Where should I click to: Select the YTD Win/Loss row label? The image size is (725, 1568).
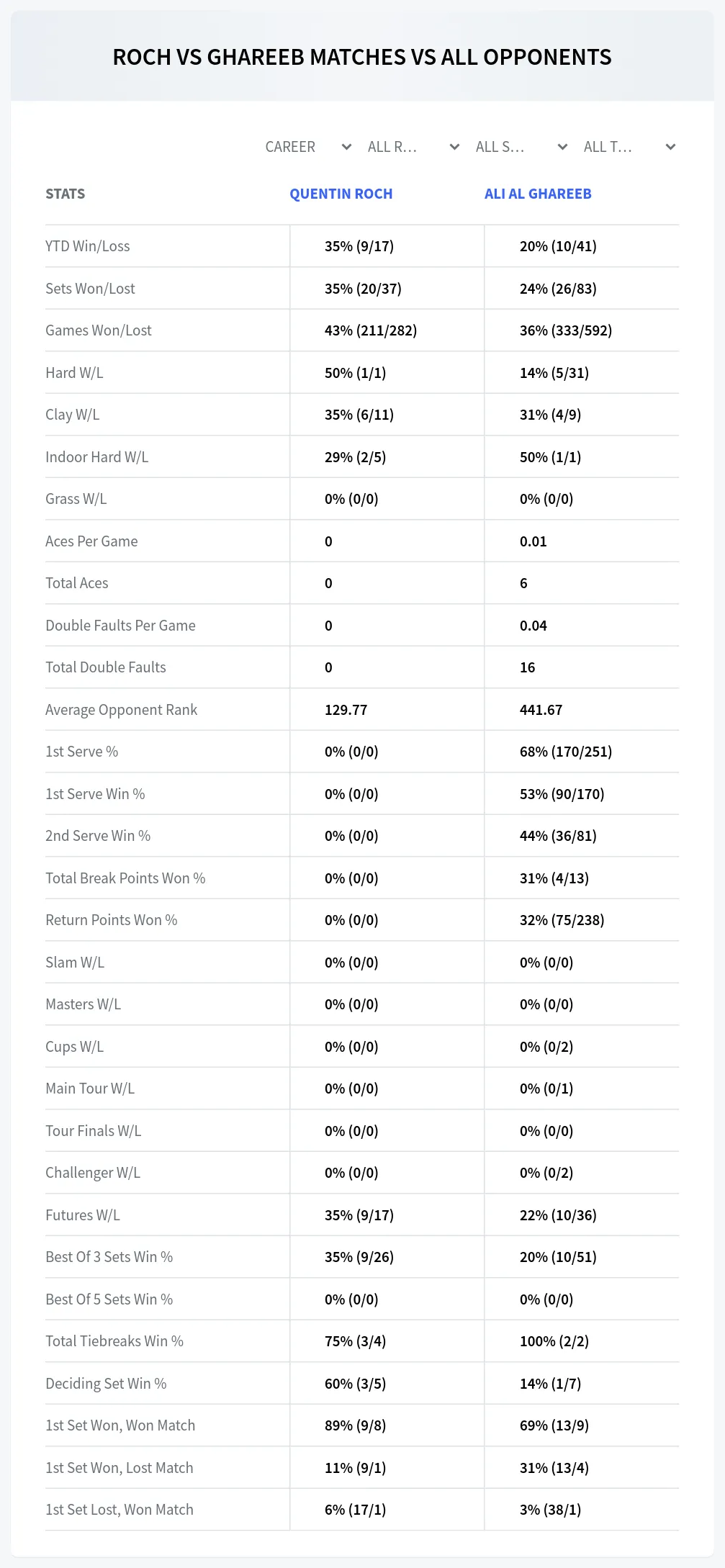click(x=88, y=246)
